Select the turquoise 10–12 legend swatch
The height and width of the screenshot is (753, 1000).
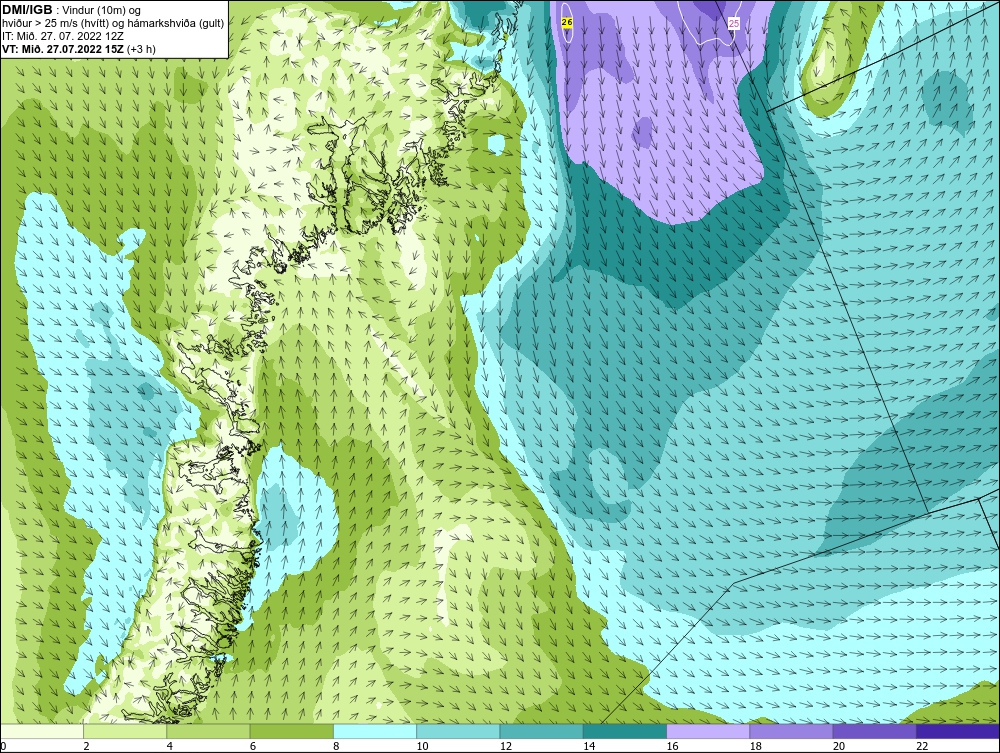tap(458, 731)
